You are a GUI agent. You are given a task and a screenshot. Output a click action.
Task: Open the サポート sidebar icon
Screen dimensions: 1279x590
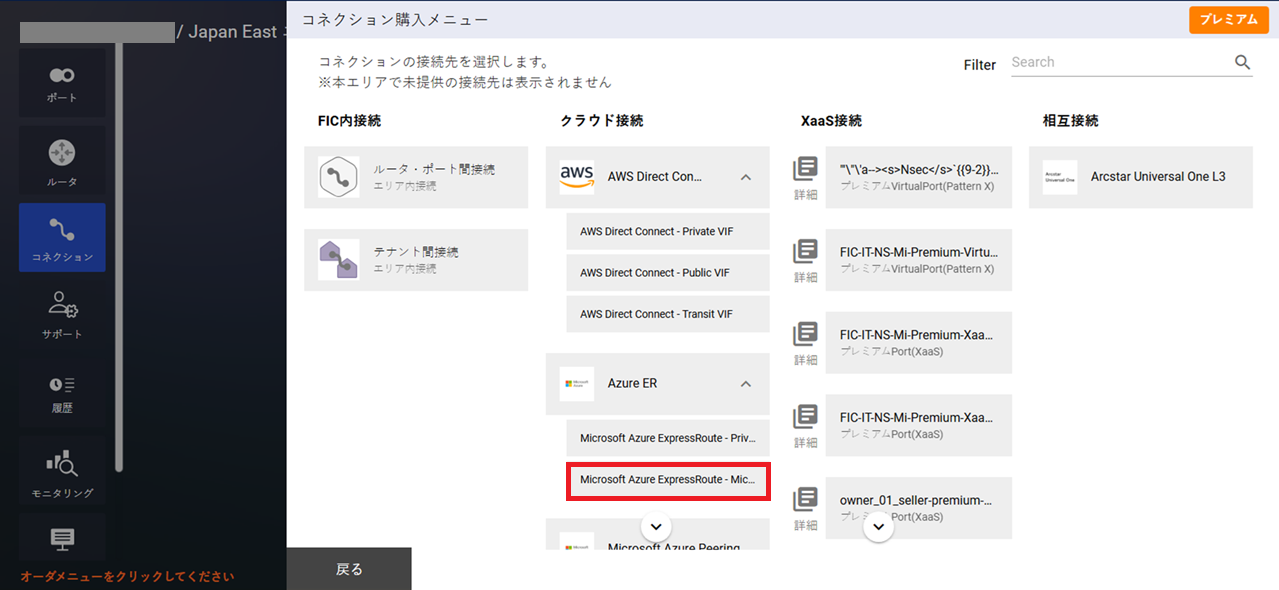tap(62, 313)
